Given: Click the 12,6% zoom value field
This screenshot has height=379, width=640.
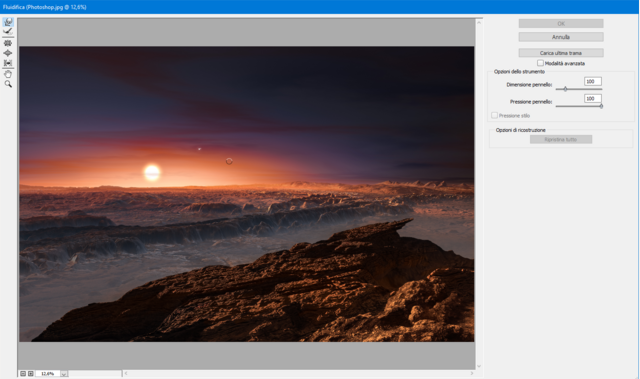Looking at the screenshot, I should [x=48, y=374].
